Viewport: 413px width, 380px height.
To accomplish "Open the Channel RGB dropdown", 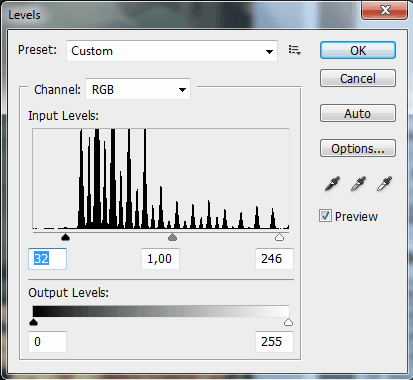I will point(138,89).
